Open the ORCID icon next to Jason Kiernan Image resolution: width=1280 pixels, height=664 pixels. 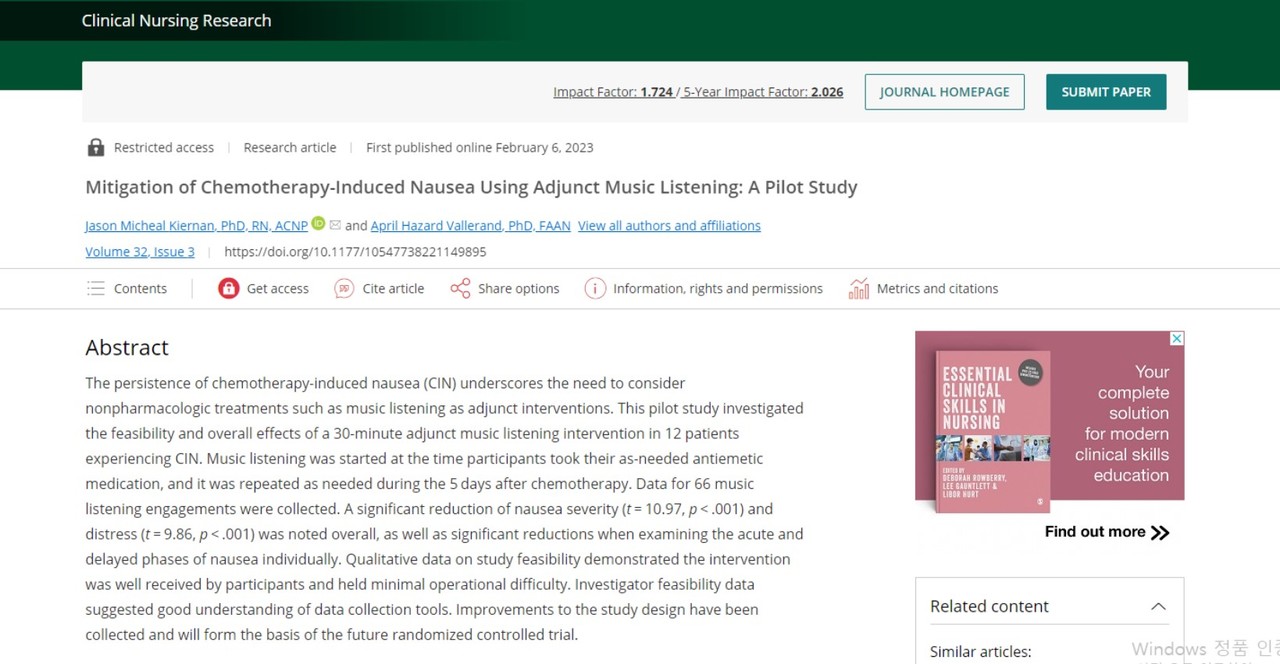318,224
